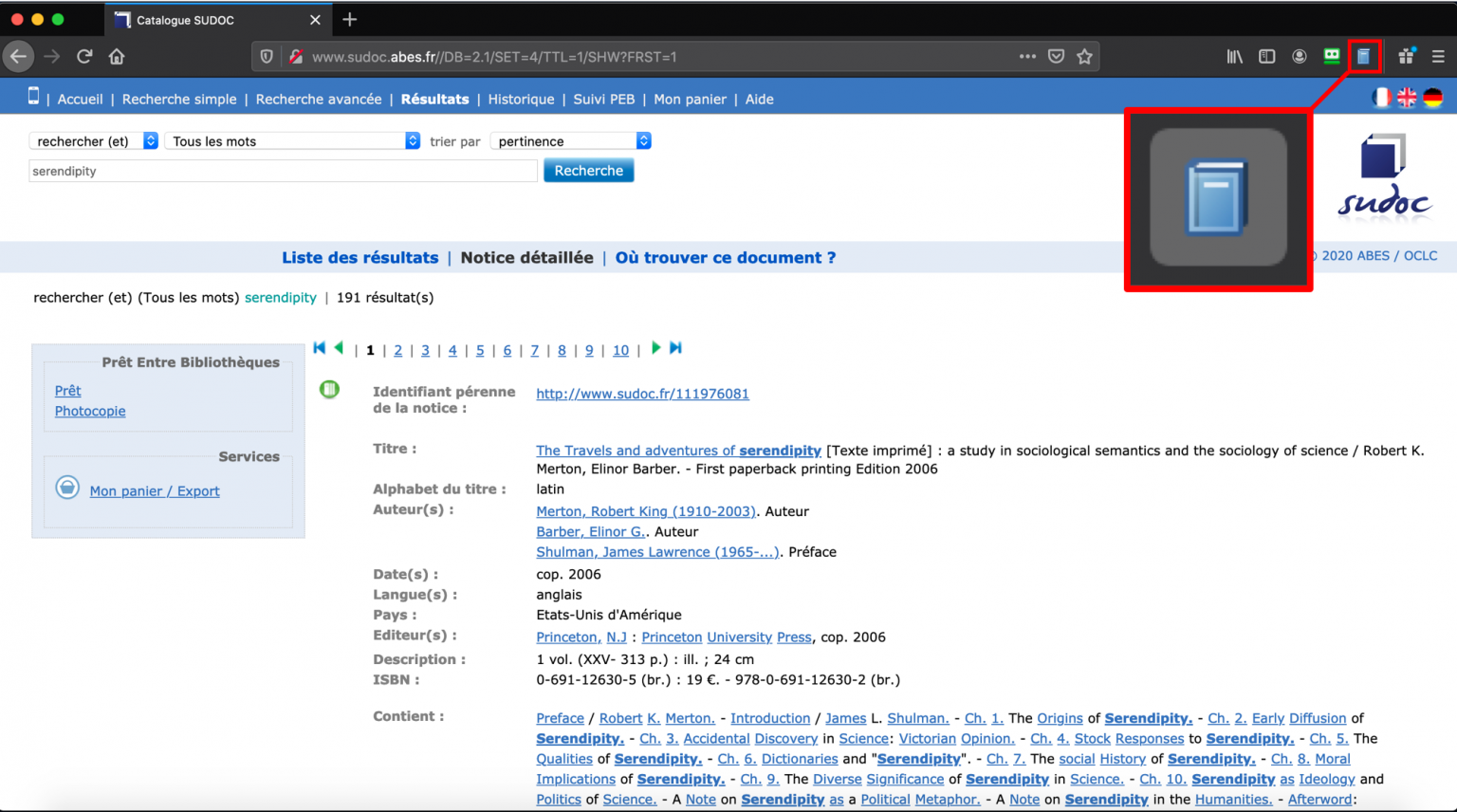Screen dimensions: 1457x812
Task: Open the 'rechercher (et)' dropdown
Action: 92,140
